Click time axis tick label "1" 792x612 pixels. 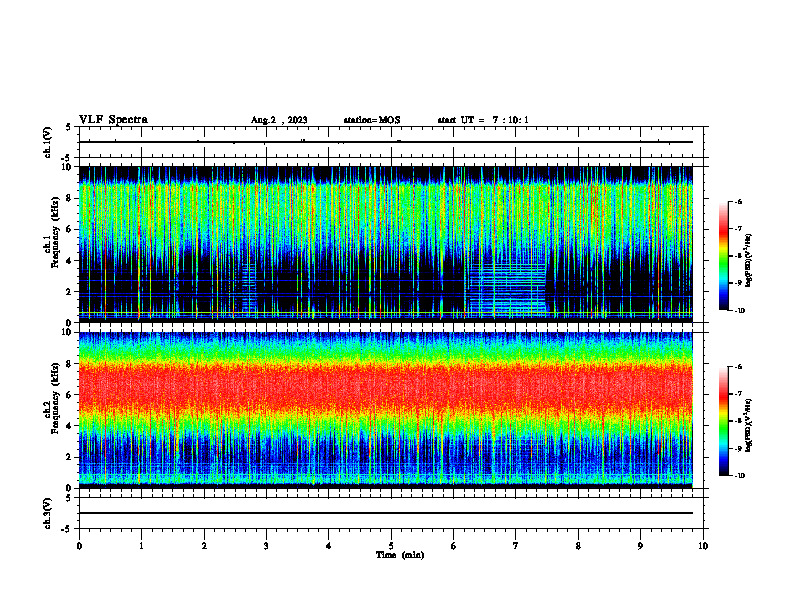coord(141,546)
